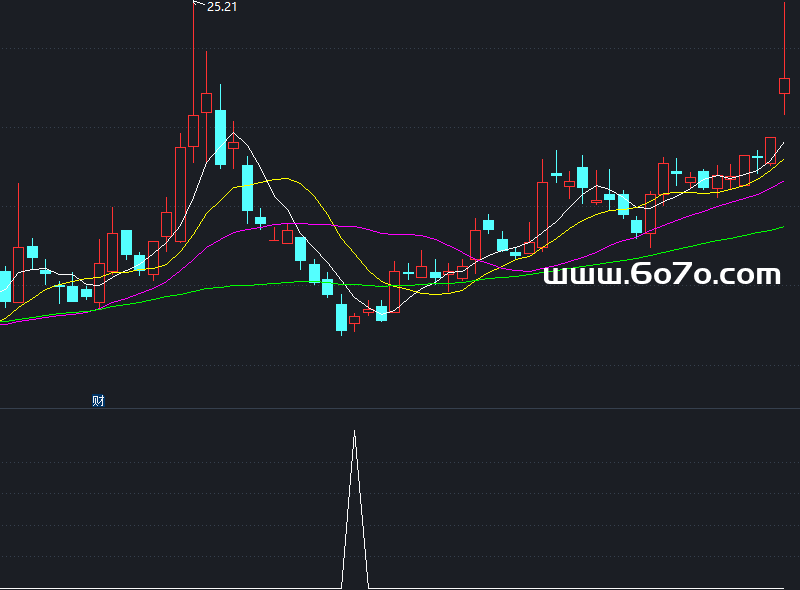Click the blue 财 finance marker
This screenshot has height=590, width=800.
click(x=98, y=401)
